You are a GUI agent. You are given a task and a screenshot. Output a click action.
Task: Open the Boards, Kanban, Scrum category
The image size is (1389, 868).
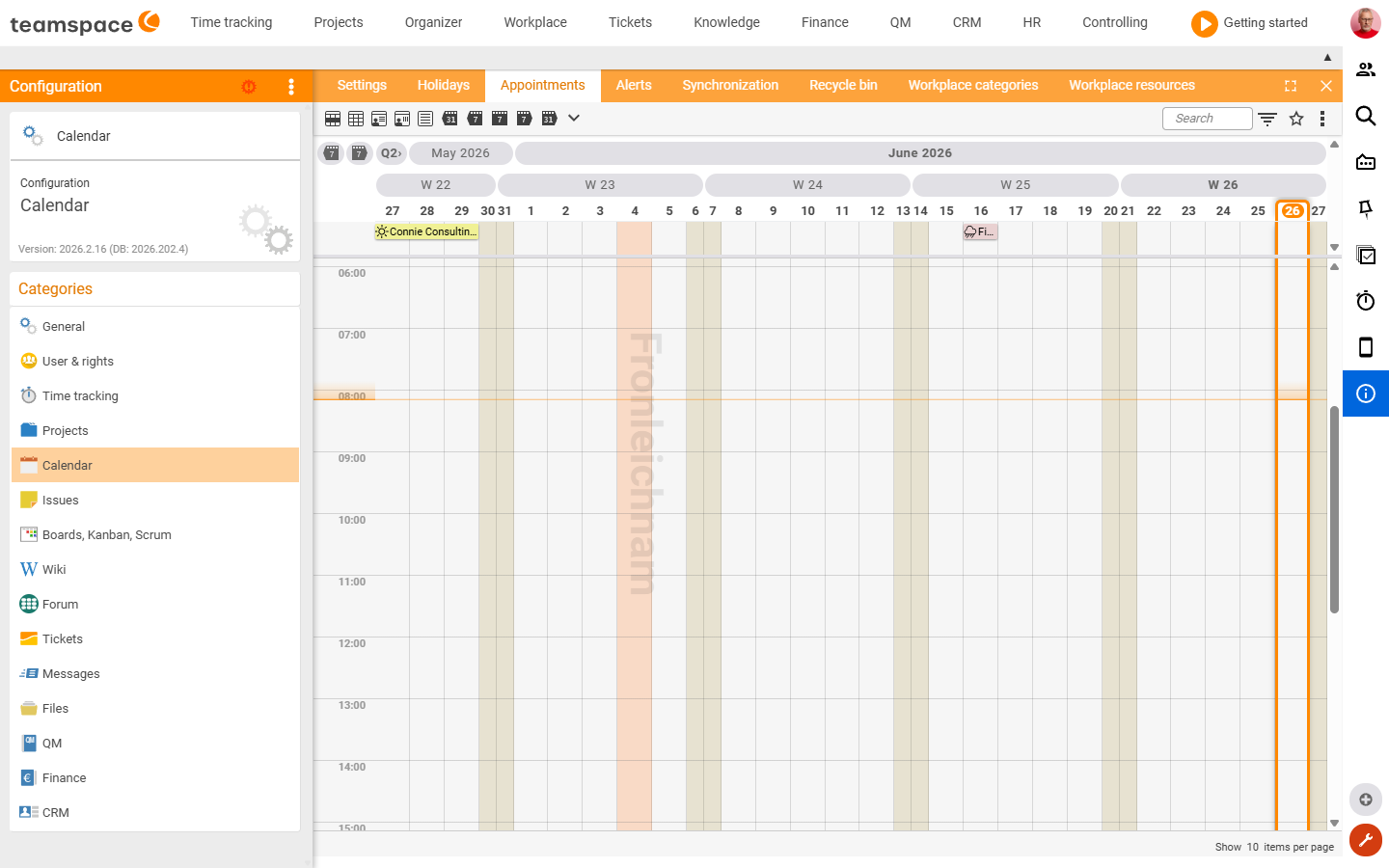(x=155, y=534)
